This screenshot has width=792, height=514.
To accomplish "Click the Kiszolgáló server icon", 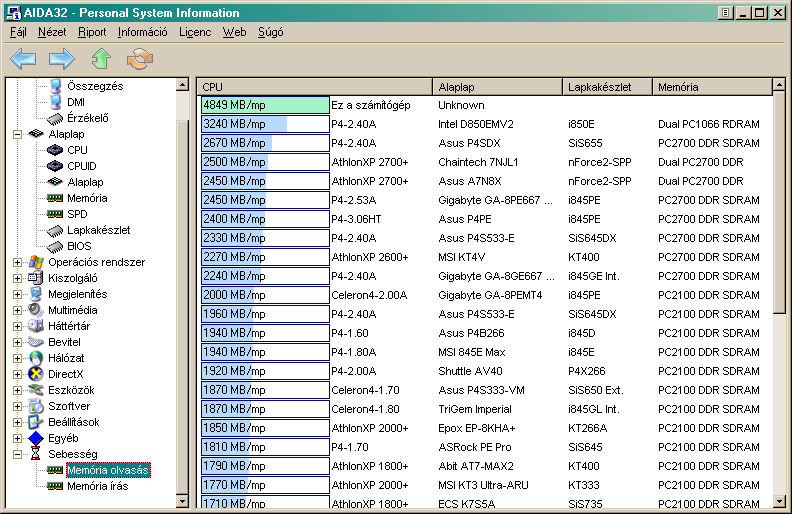I will (x=36, y=278).
